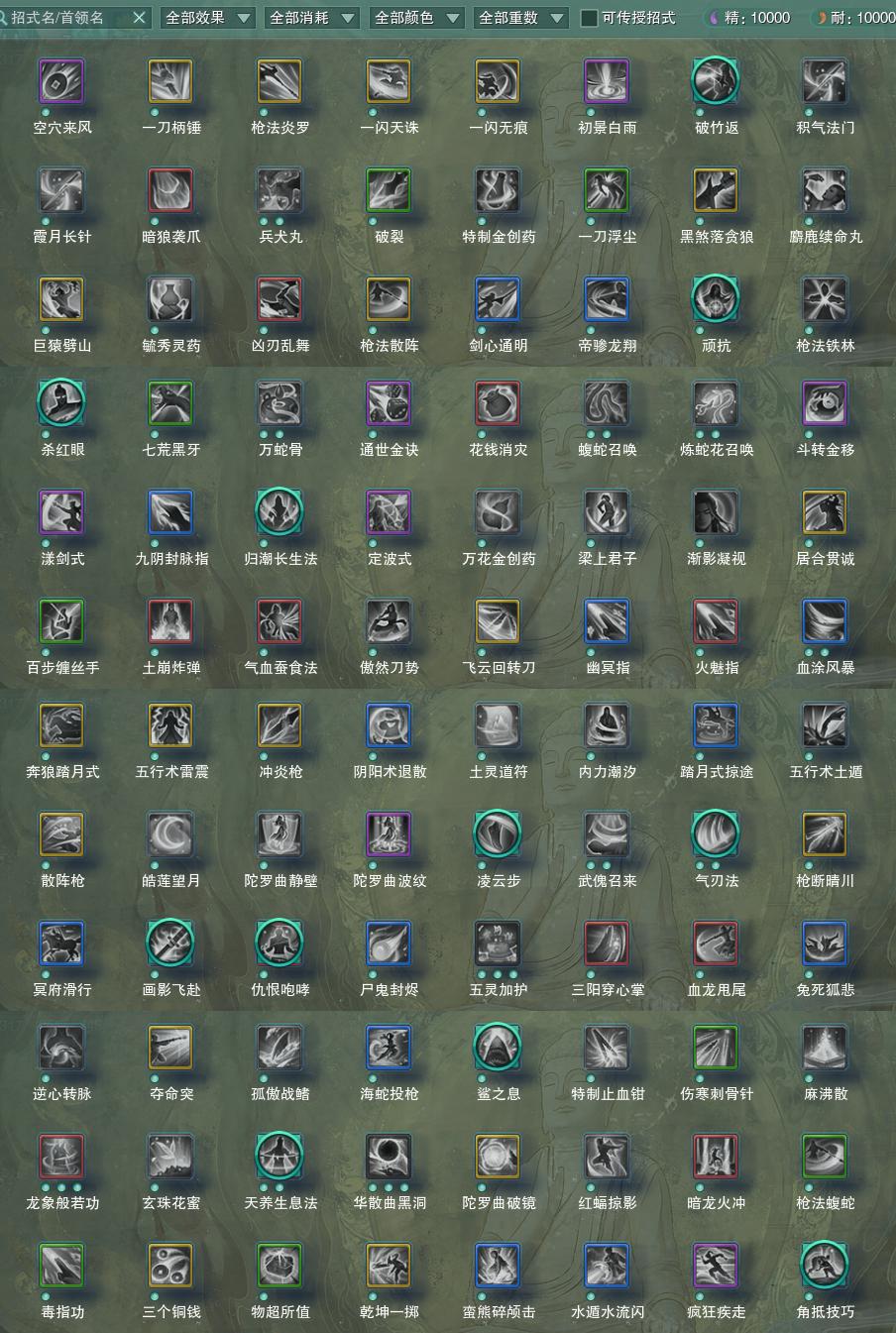896x1333 pixels.
Task: Select the 鲨之息 shark skill icon
Action: click(498, 1049)
